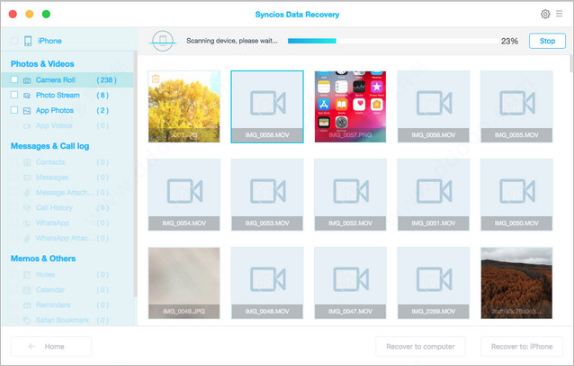Select the IMG_0050.MOV video thumbnail

pos(516,195)
